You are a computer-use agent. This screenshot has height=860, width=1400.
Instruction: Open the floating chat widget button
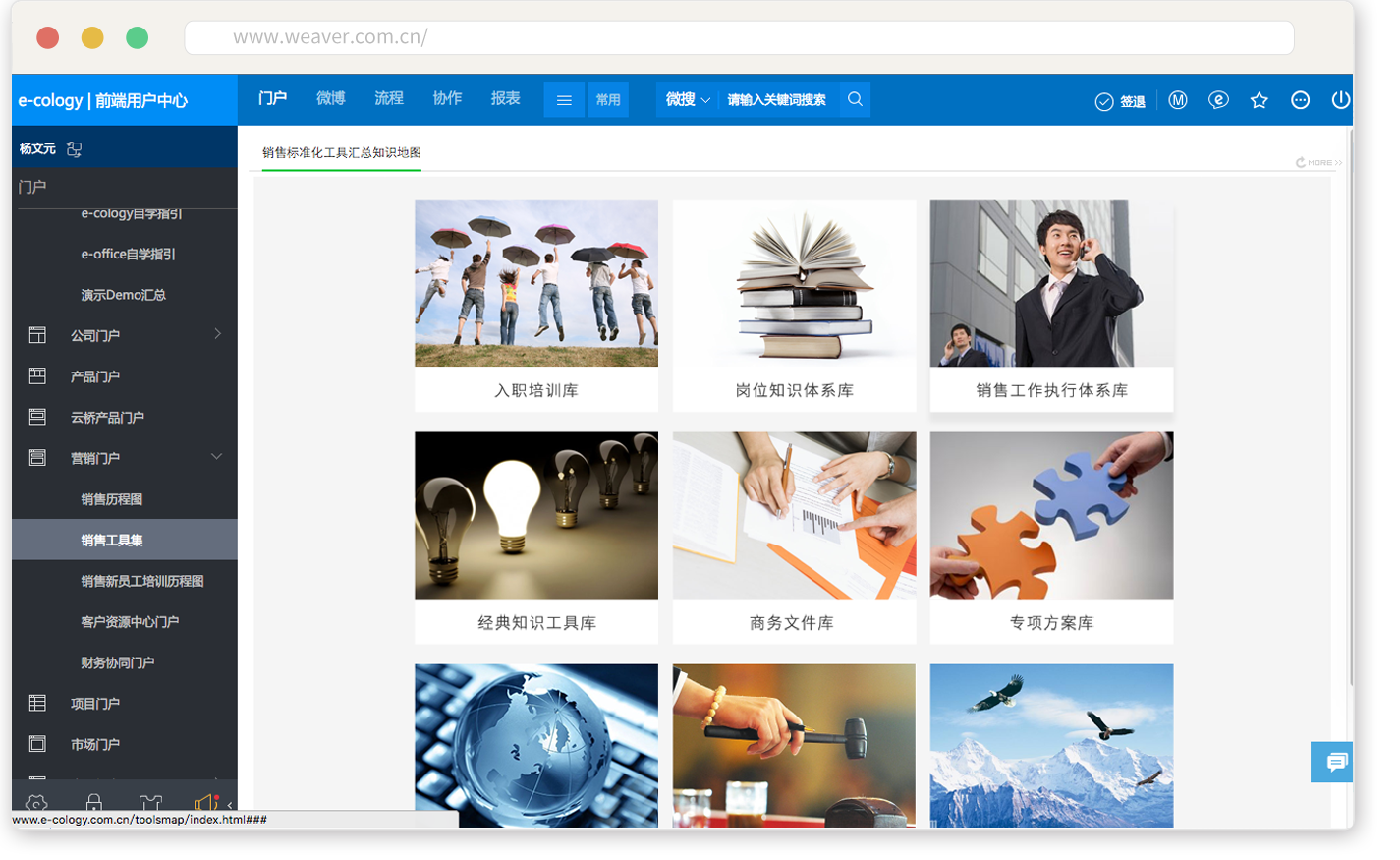coord(1334,762)
